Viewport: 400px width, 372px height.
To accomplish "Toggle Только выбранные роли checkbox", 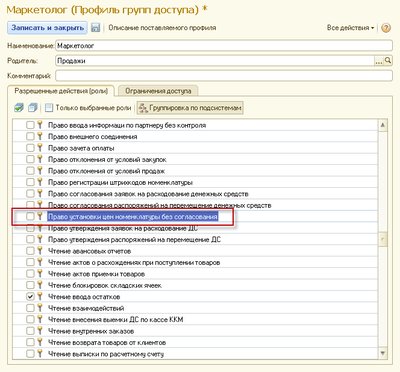I will pos(49,108).
